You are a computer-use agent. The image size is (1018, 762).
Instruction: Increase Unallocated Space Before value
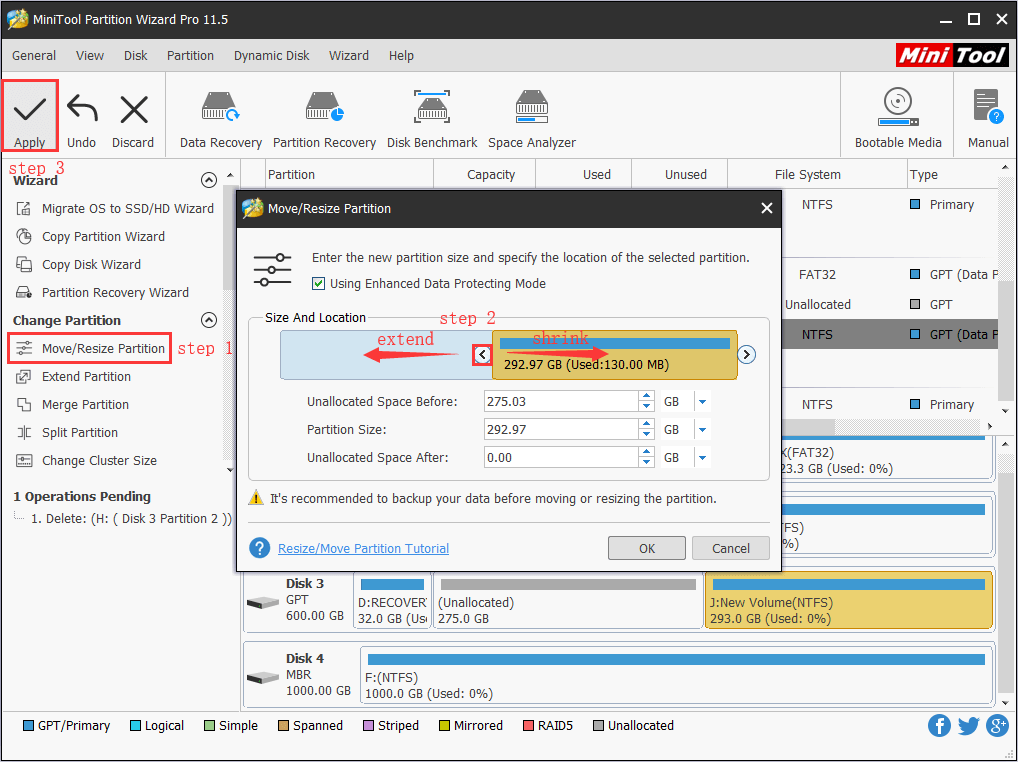tap(646, 397)
